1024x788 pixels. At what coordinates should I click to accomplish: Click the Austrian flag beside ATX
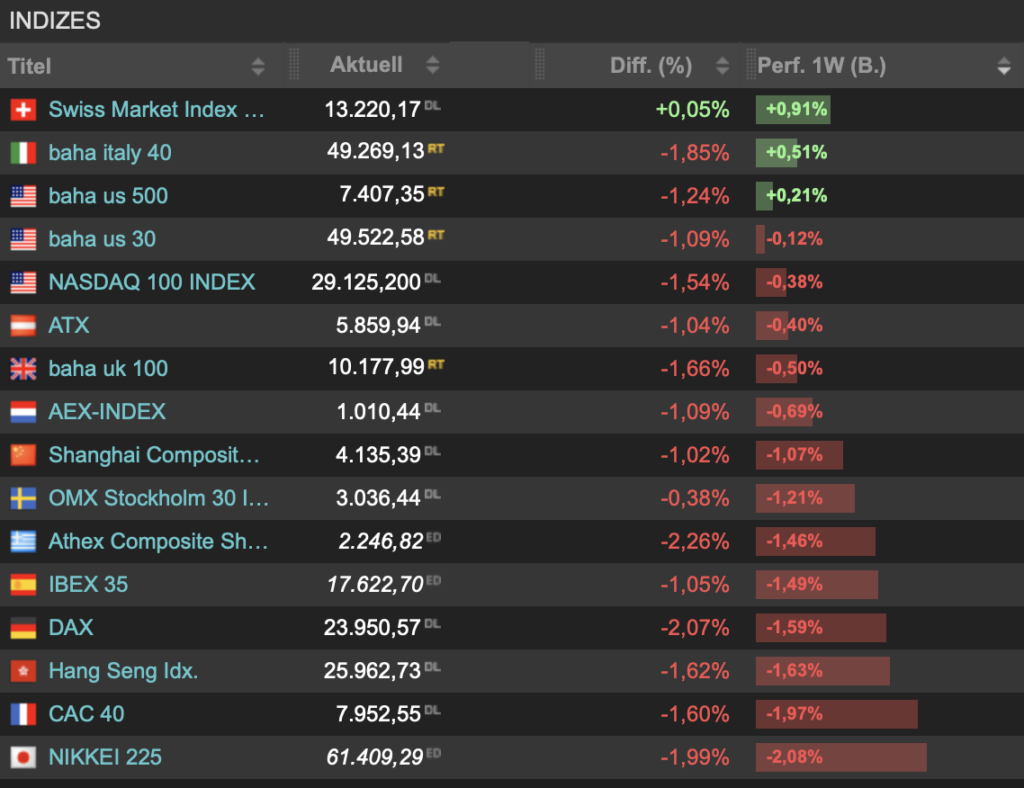click(x=23, y=325)
